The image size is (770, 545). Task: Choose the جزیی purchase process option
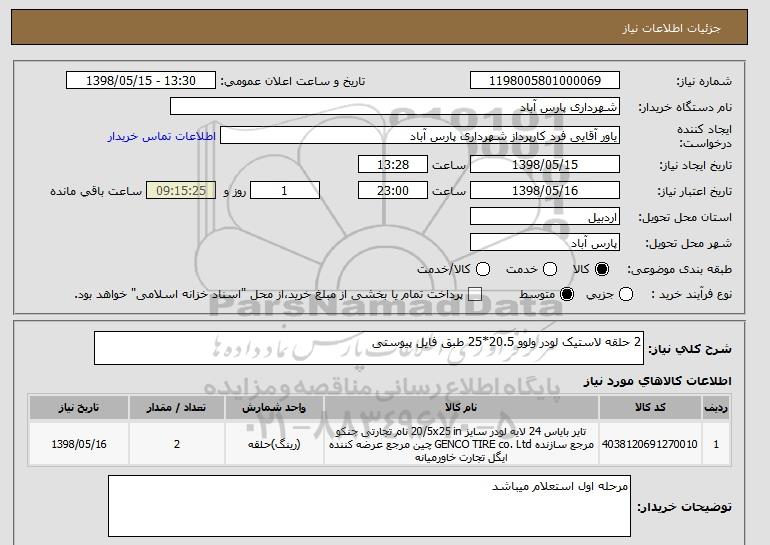[626, 295]
